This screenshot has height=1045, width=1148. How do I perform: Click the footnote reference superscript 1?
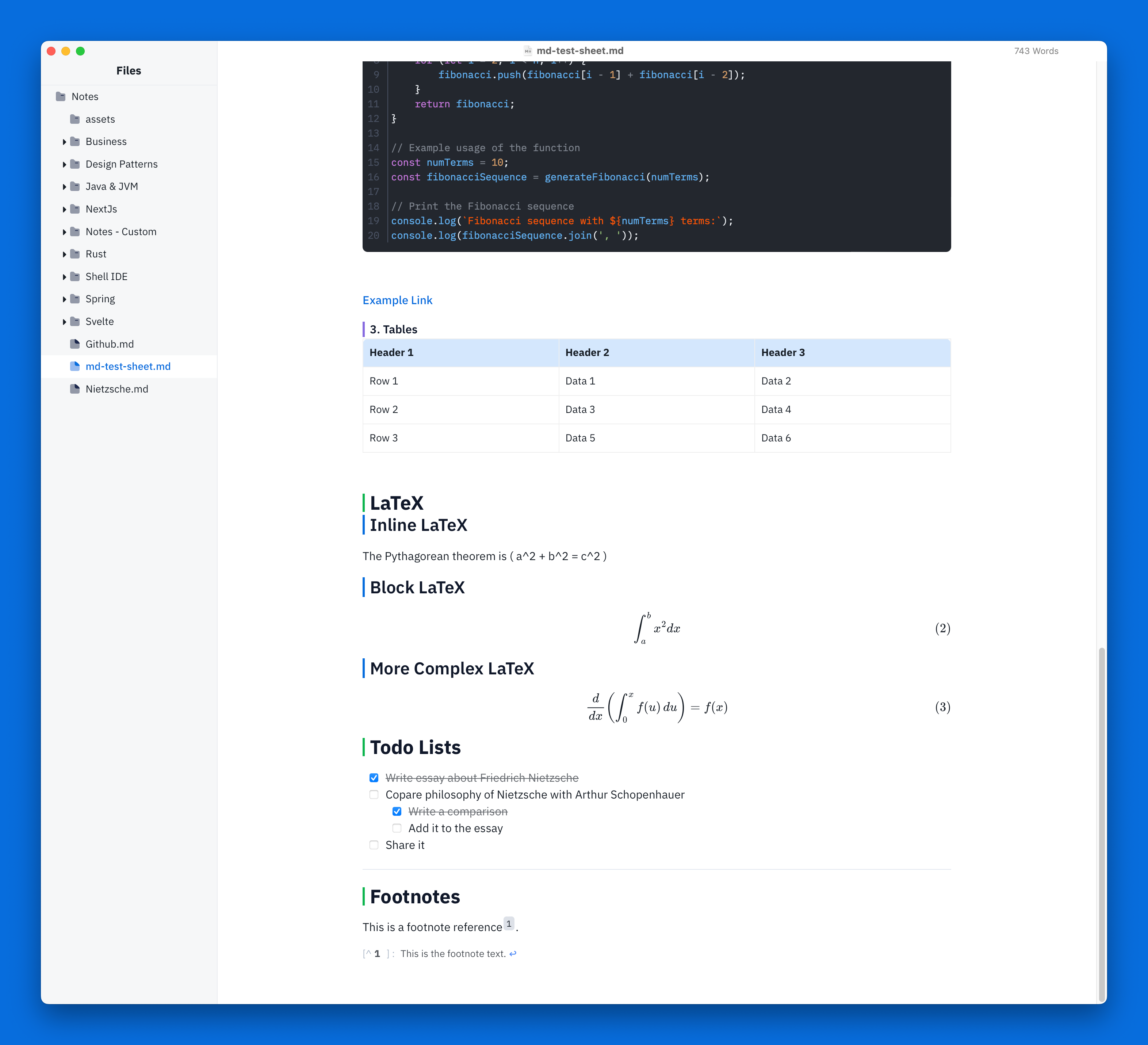coord(509,923)
